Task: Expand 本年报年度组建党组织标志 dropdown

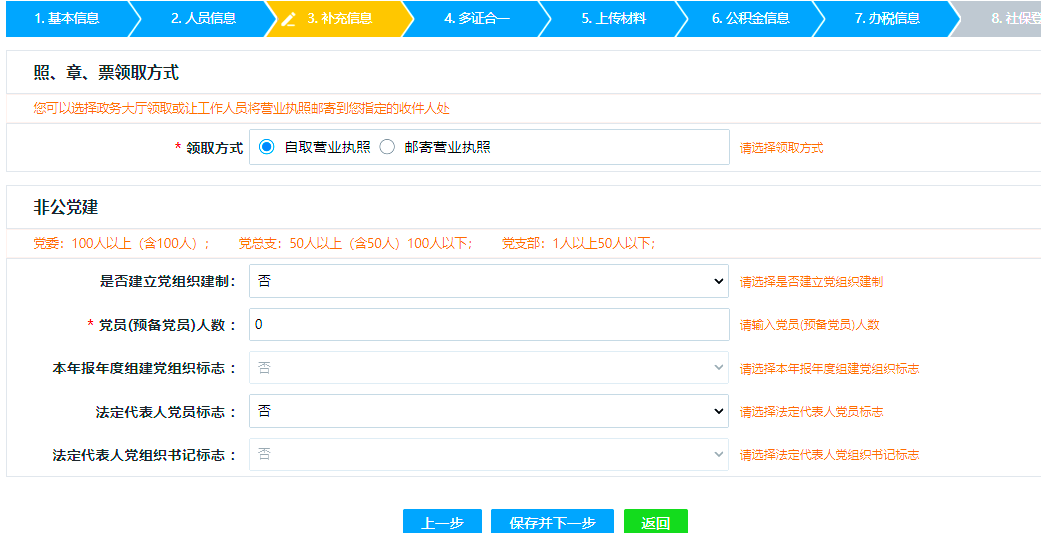Action: point(488,368)
